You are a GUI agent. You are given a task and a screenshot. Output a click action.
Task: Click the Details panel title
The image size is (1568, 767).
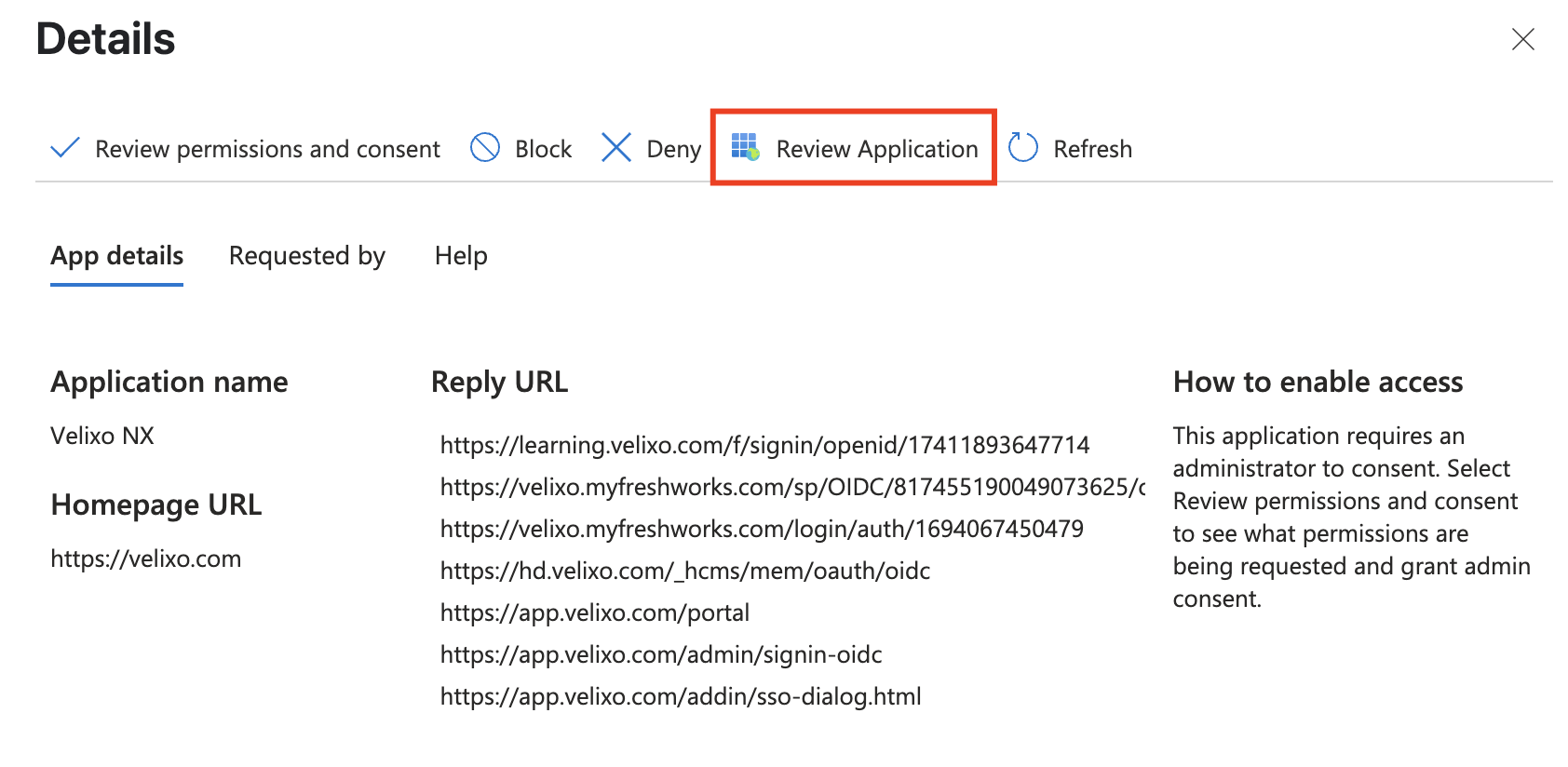click(x=105, y=39)
